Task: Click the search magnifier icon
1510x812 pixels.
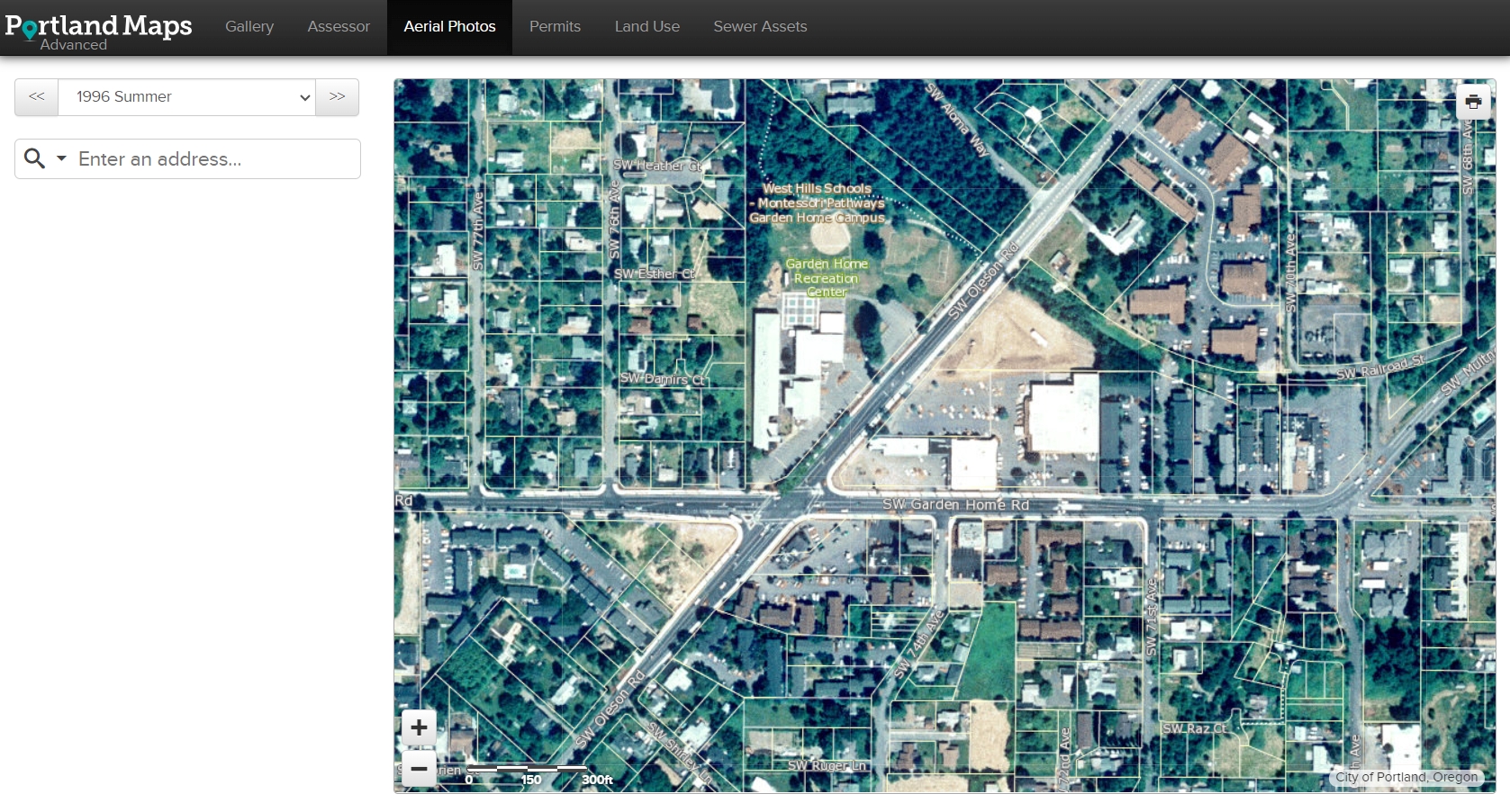Action: pos(34,158)
